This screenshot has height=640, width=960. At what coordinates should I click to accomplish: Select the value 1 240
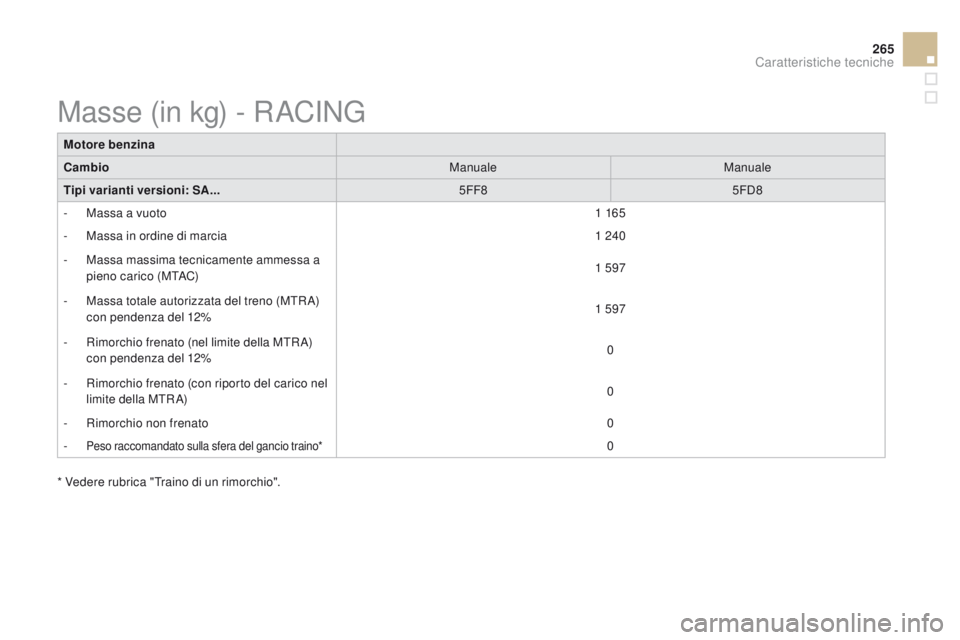610,236
